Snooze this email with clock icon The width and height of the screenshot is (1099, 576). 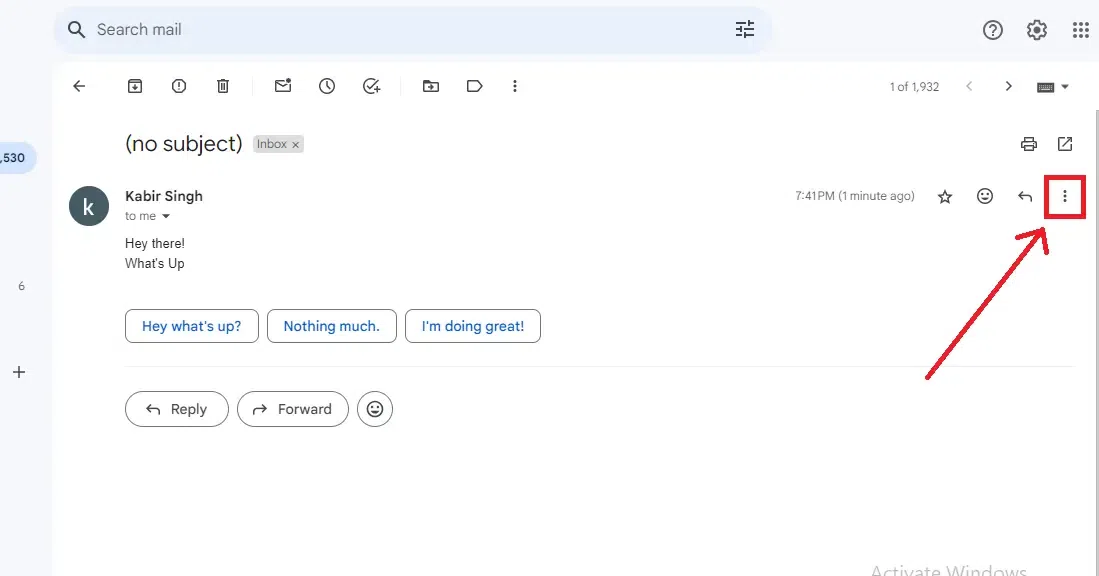327,87
